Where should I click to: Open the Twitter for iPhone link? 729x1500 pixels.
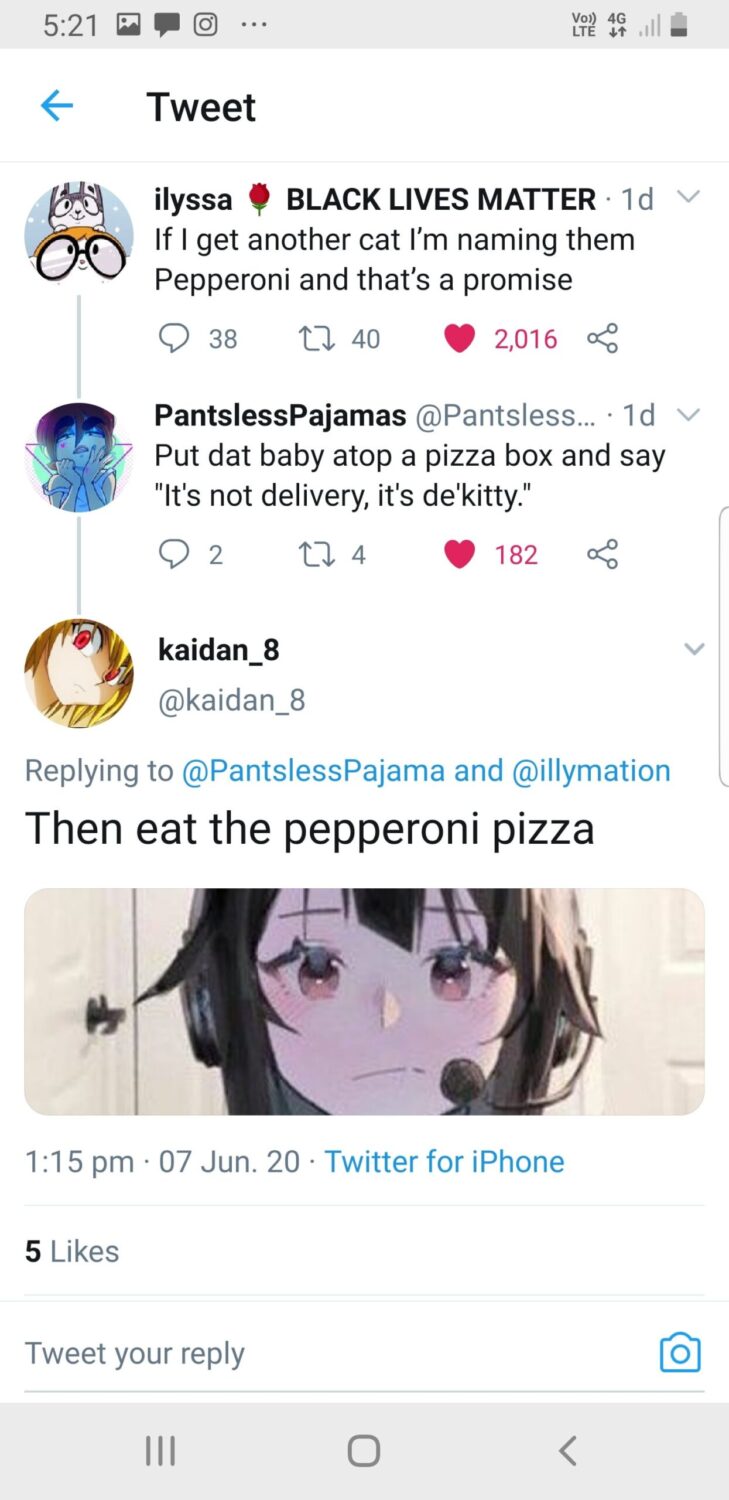point(444,1161)
